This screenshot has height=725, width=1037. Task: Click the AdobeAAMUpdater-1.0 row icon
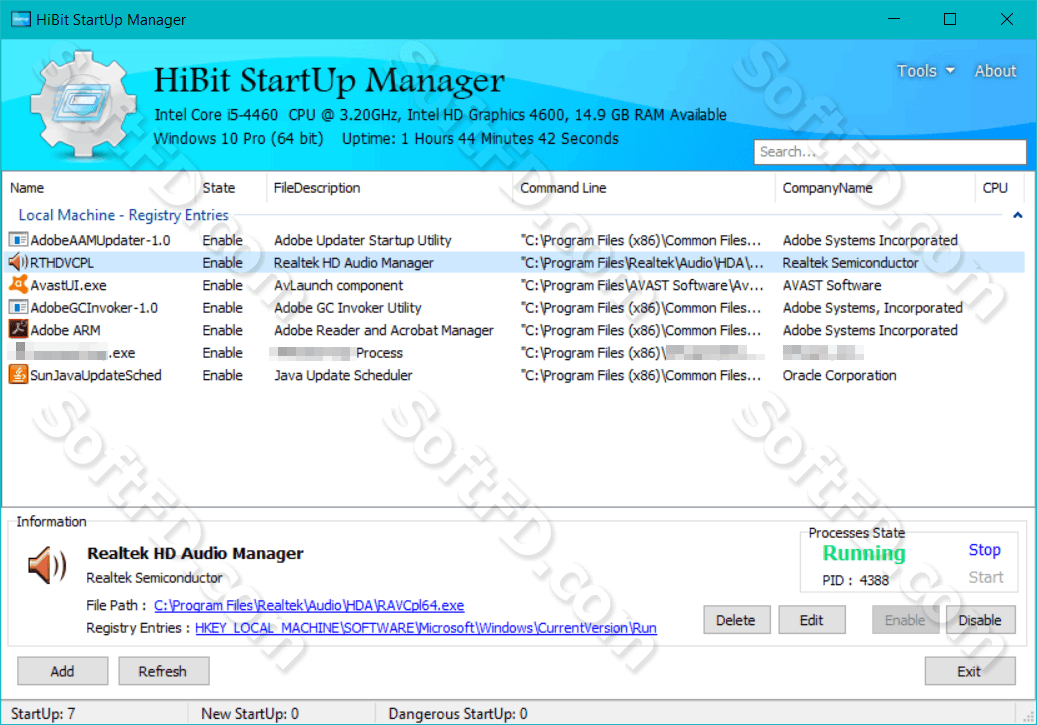pyautogui.click(x=18, y=240)
